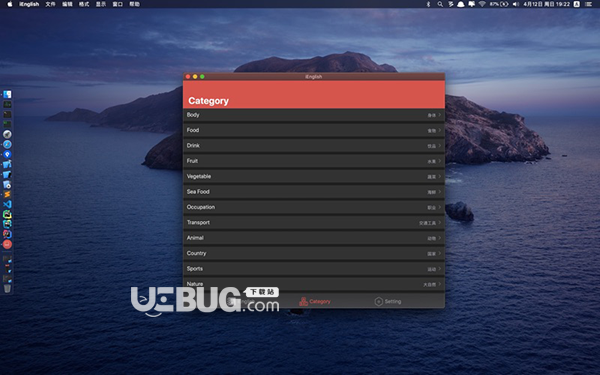Open the 帮助 menu
This screenshot has height=375, width=600.
[134, 4]
